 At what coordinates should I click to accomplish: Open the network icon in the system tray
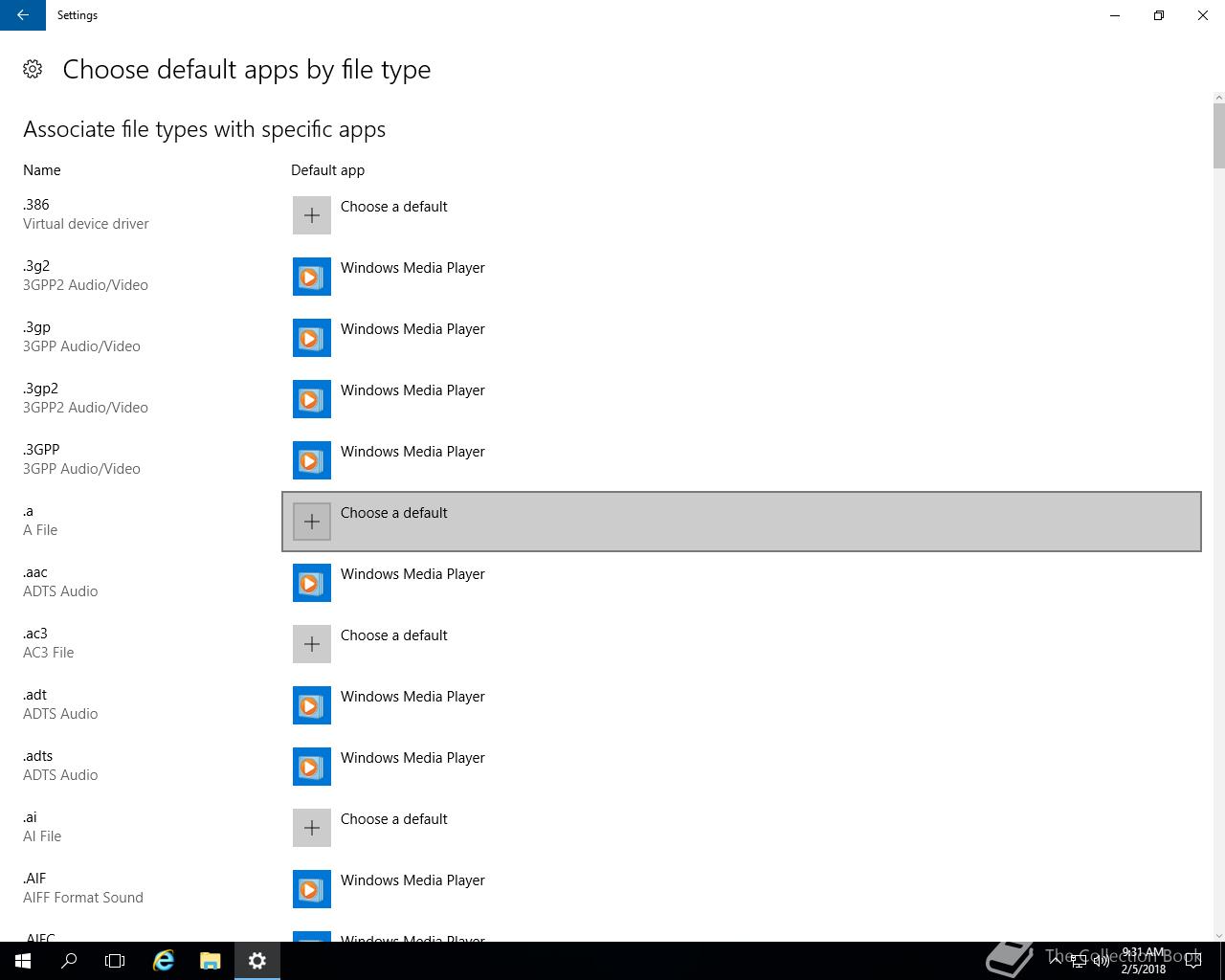tap(1079, 961)
